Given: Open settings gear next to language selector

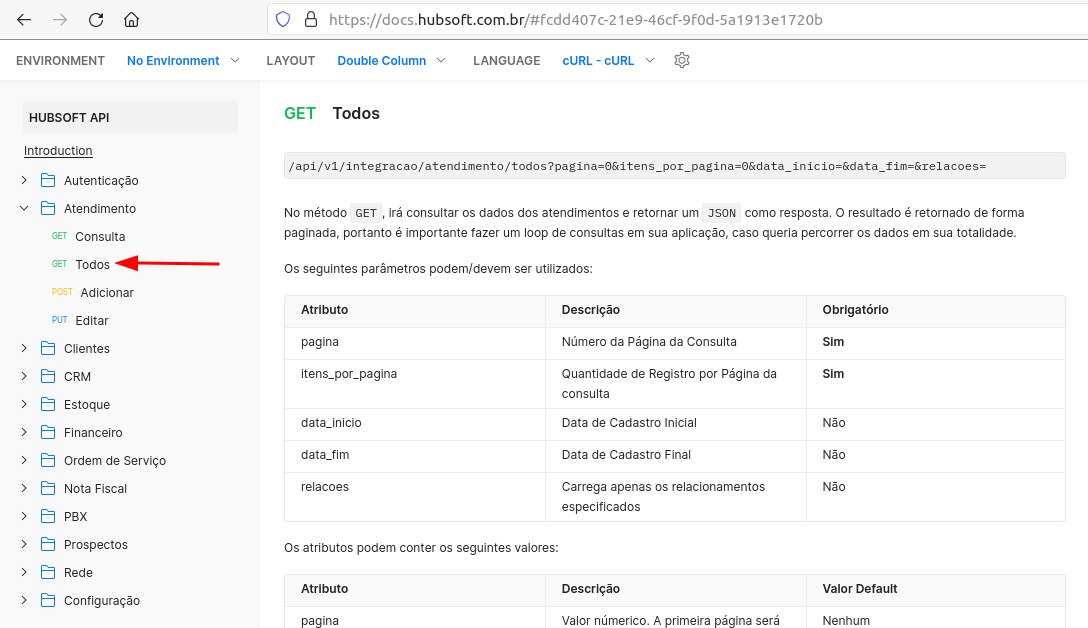Looking at the screenshot, I should point(682,60).
